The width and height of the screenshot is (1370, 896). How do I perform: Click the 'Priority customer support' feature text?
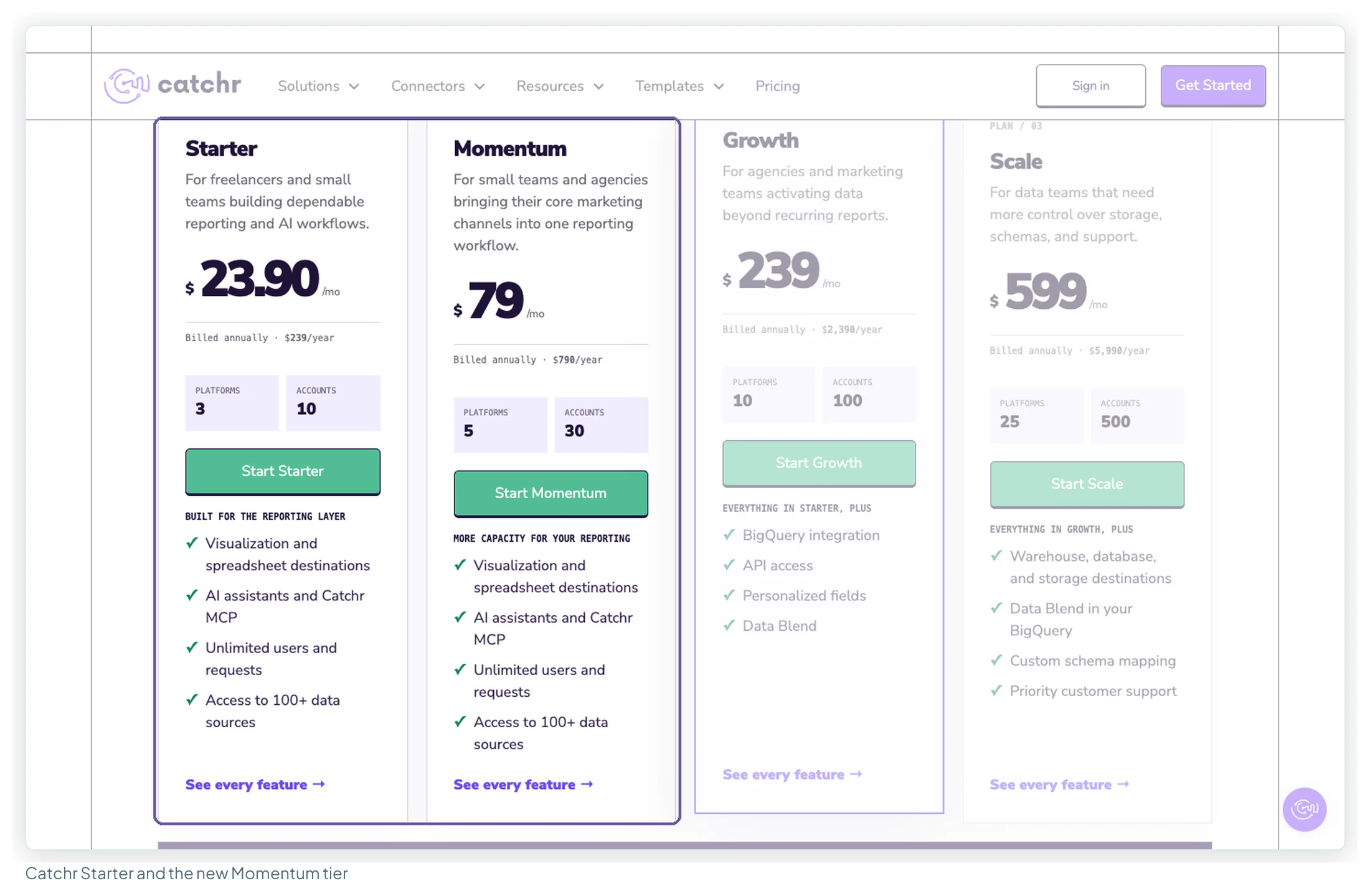point(1093,691)
